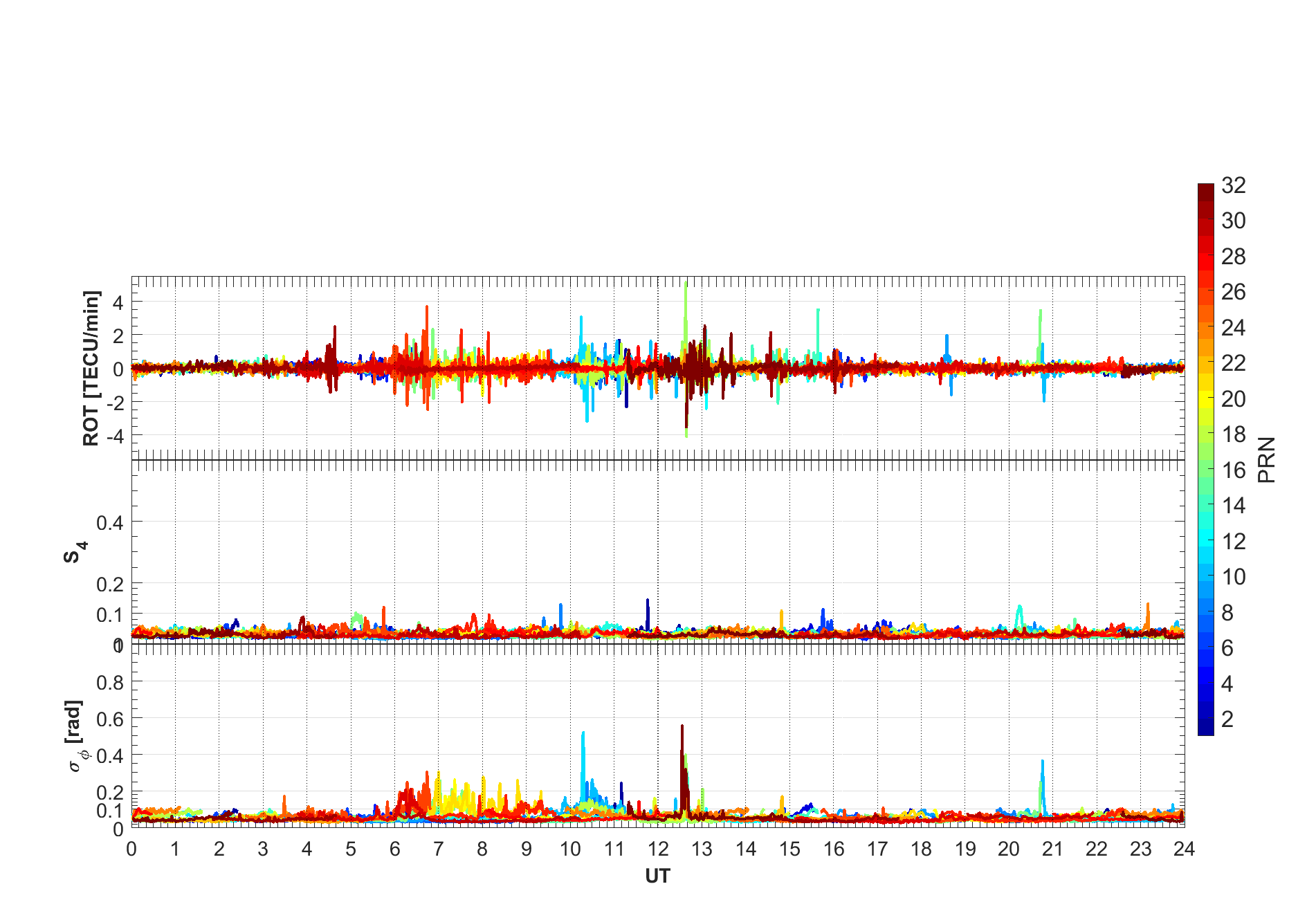Image resolution: width=1316 pixels, height=920 pixels.
Task: Select colorbar tick label 2
Action: [x=1227, y=719]
